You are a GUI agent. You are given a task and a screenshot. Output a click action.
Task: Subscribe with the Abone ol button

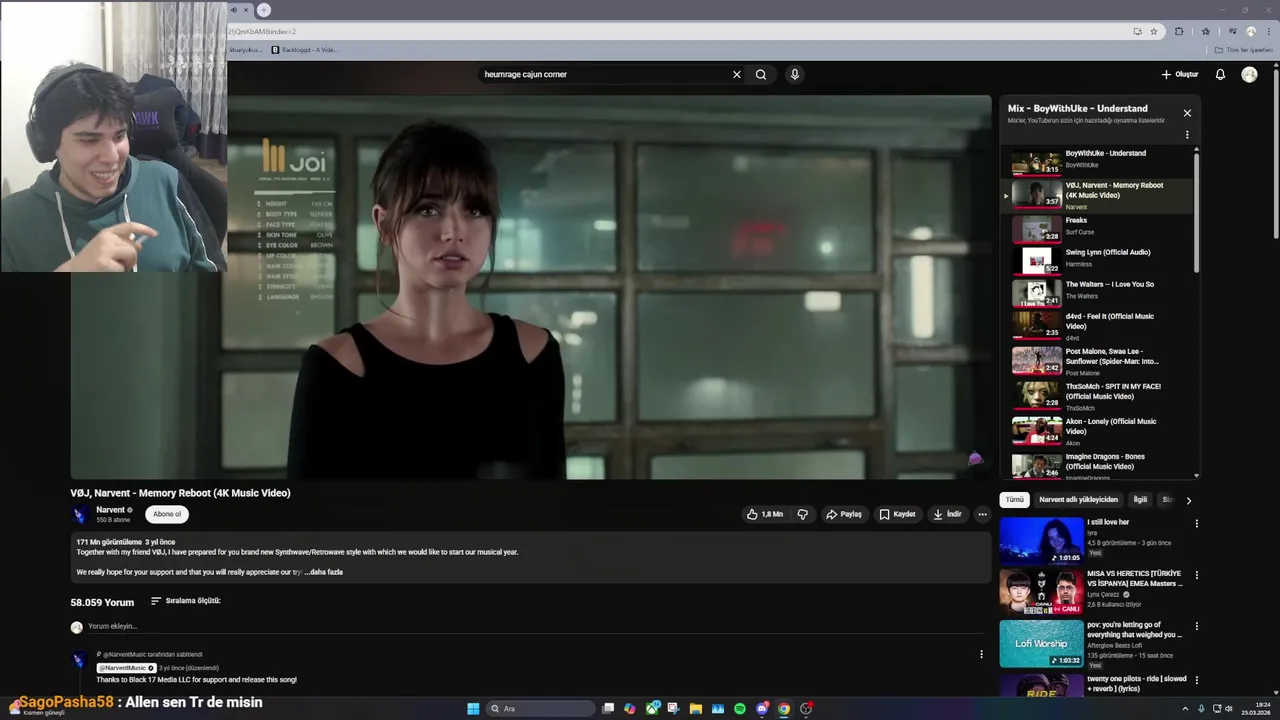pyautogui.click(x=167, y=514)
